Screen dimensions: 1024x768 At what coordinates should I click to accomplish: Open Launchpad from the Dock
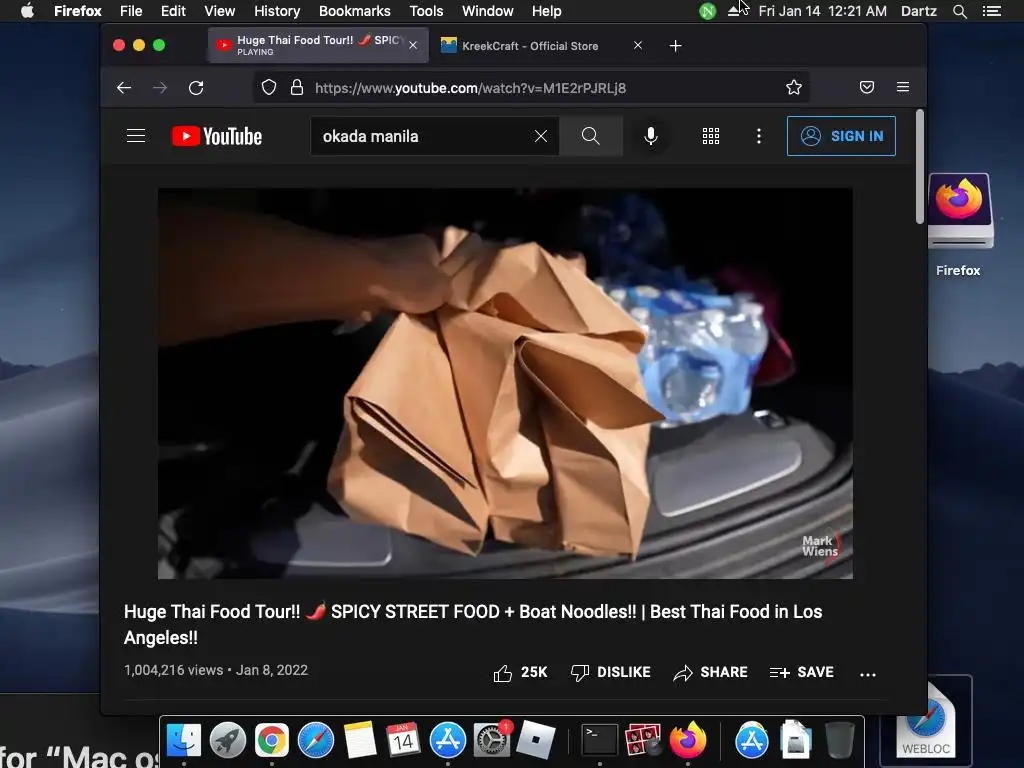click(x=228, y=740)
